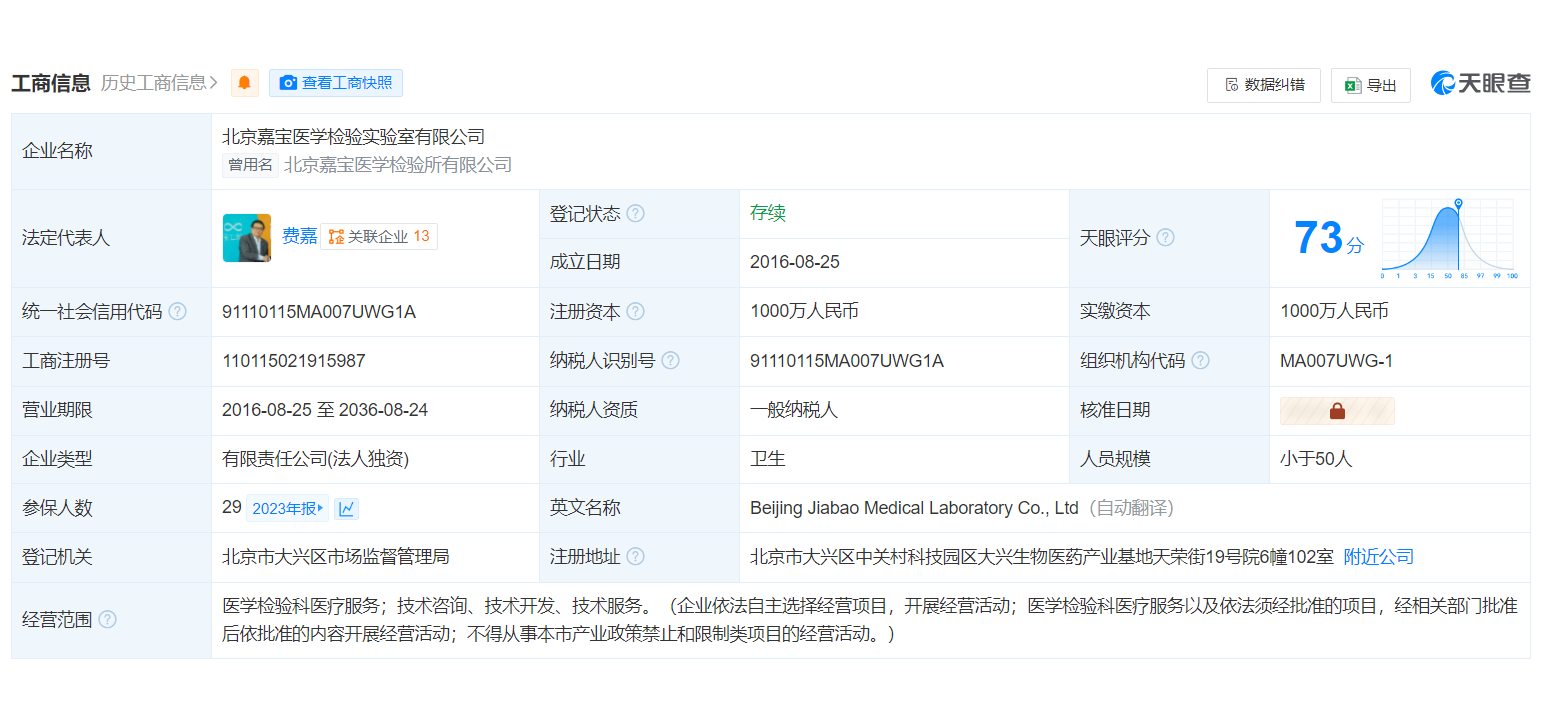
Task: Click the 法定代表人 row label
Action: pyautogui.click(x=66, y=238)
